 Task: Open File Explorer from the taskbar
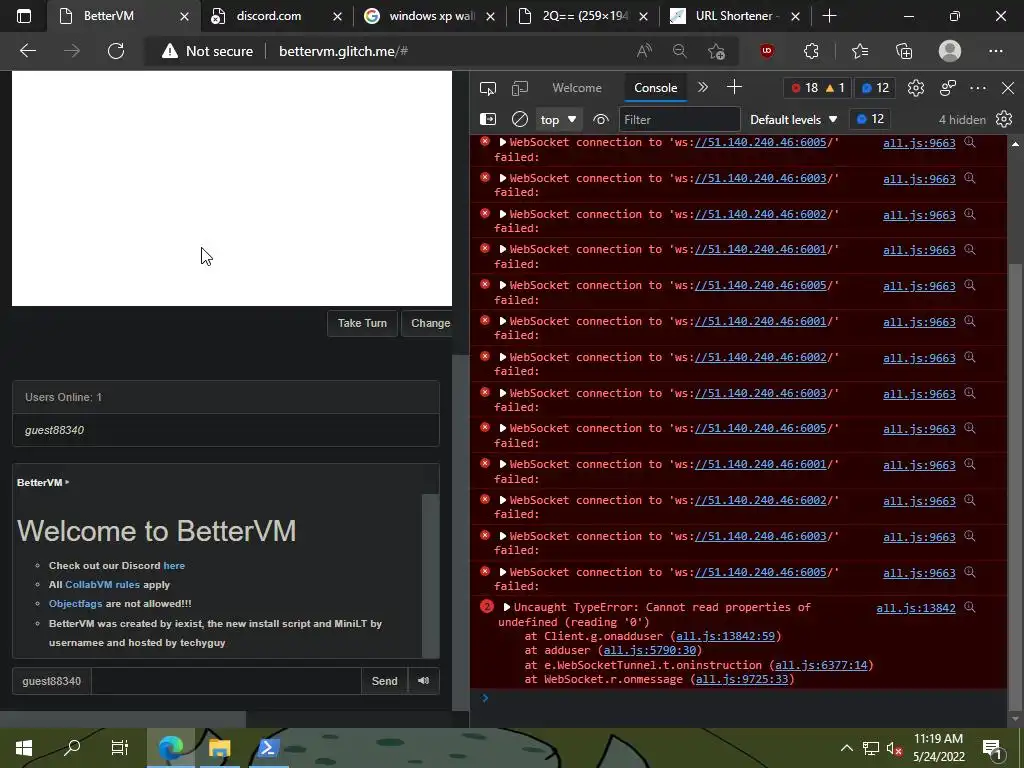click(x=219, y=748)
